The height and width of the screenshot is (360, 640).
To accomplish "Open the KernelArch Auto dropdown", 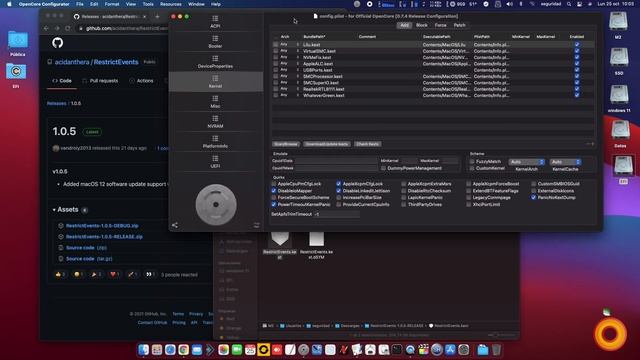I will pos(527,162).
